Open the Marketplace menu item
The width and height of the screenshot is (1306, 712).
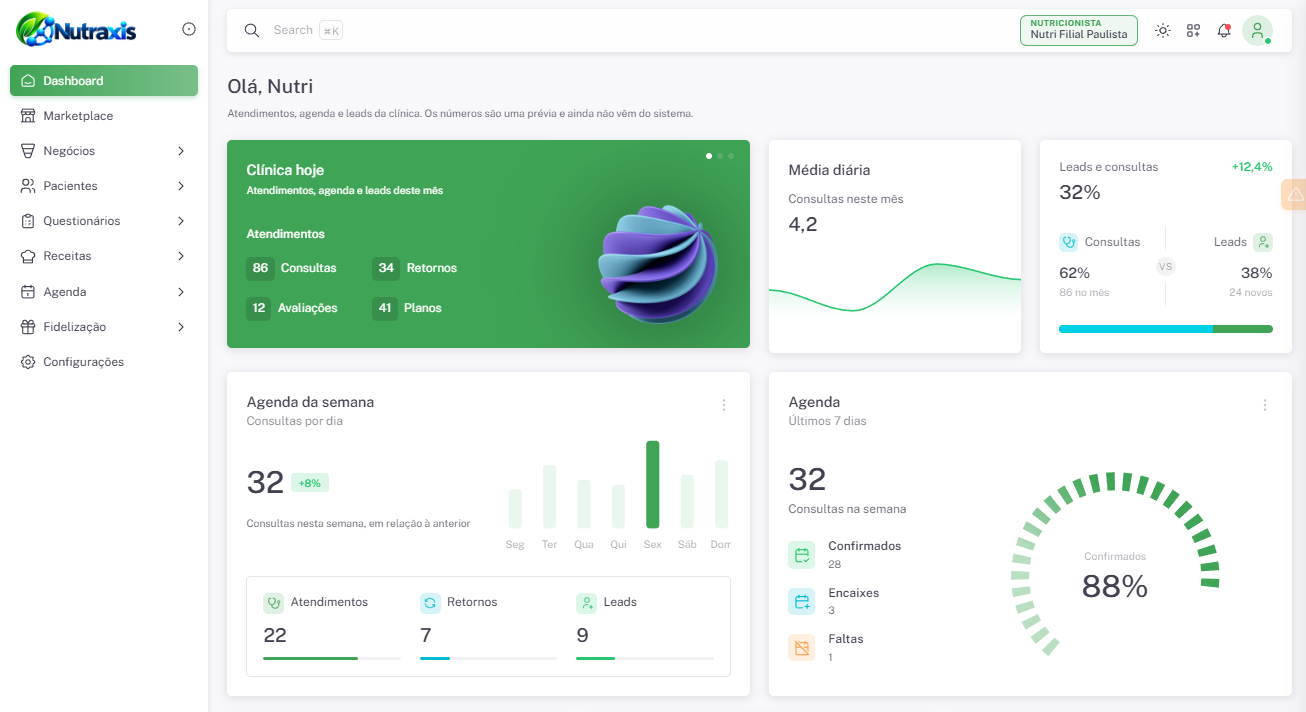(104, 116)
